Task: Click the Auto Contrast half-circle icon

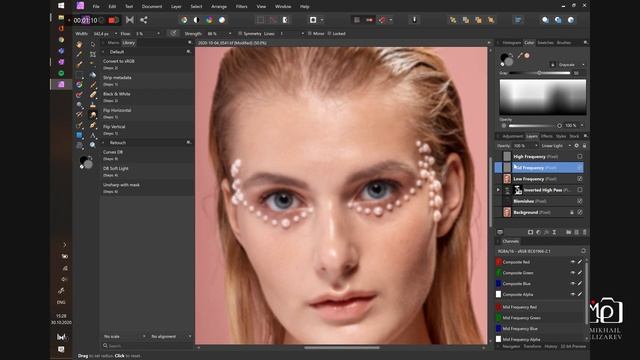Action: pos(196,20)
